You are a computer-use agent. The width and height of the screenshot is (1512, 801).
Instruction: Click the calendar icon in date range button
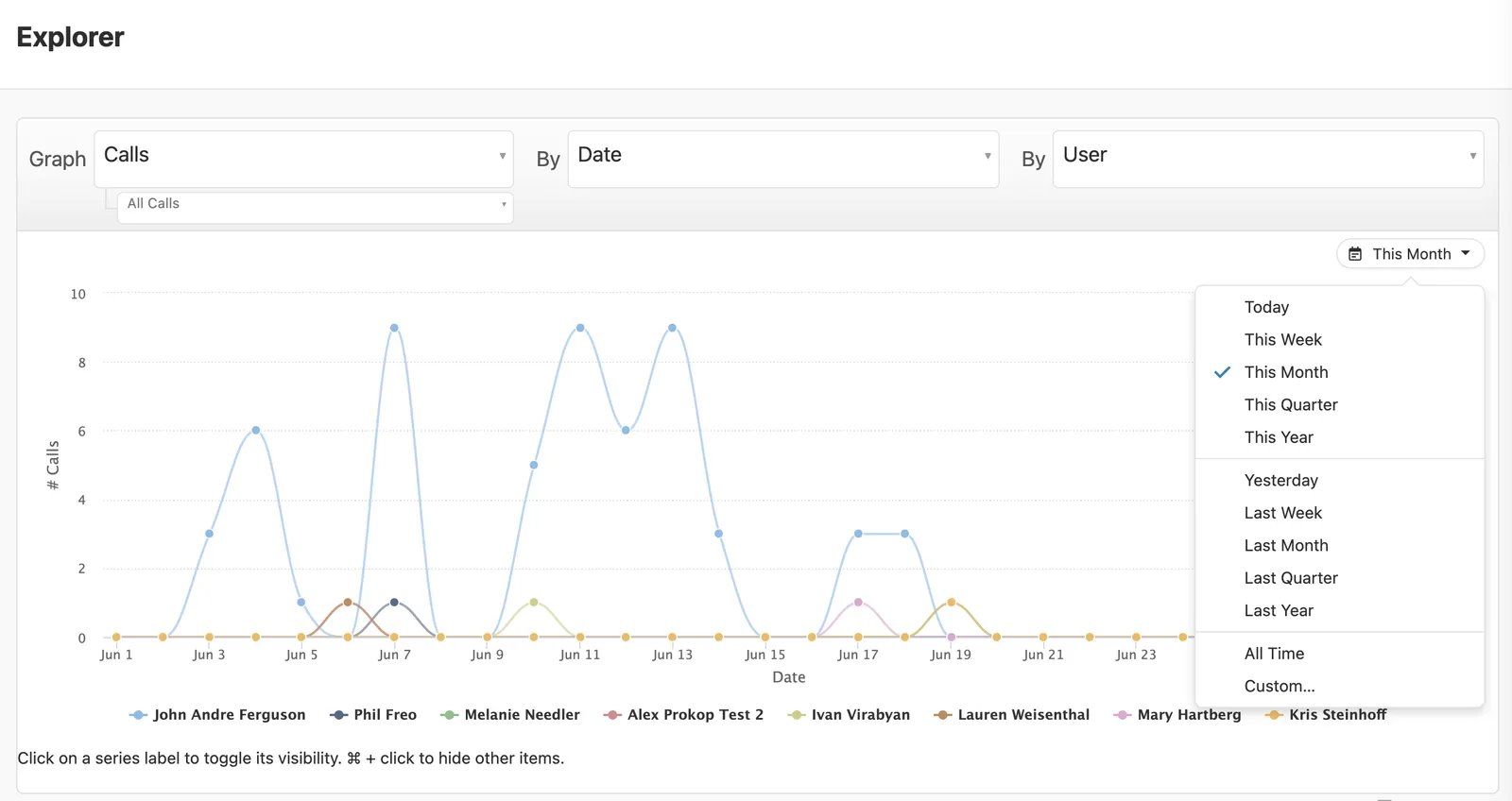pos(1355,254)
